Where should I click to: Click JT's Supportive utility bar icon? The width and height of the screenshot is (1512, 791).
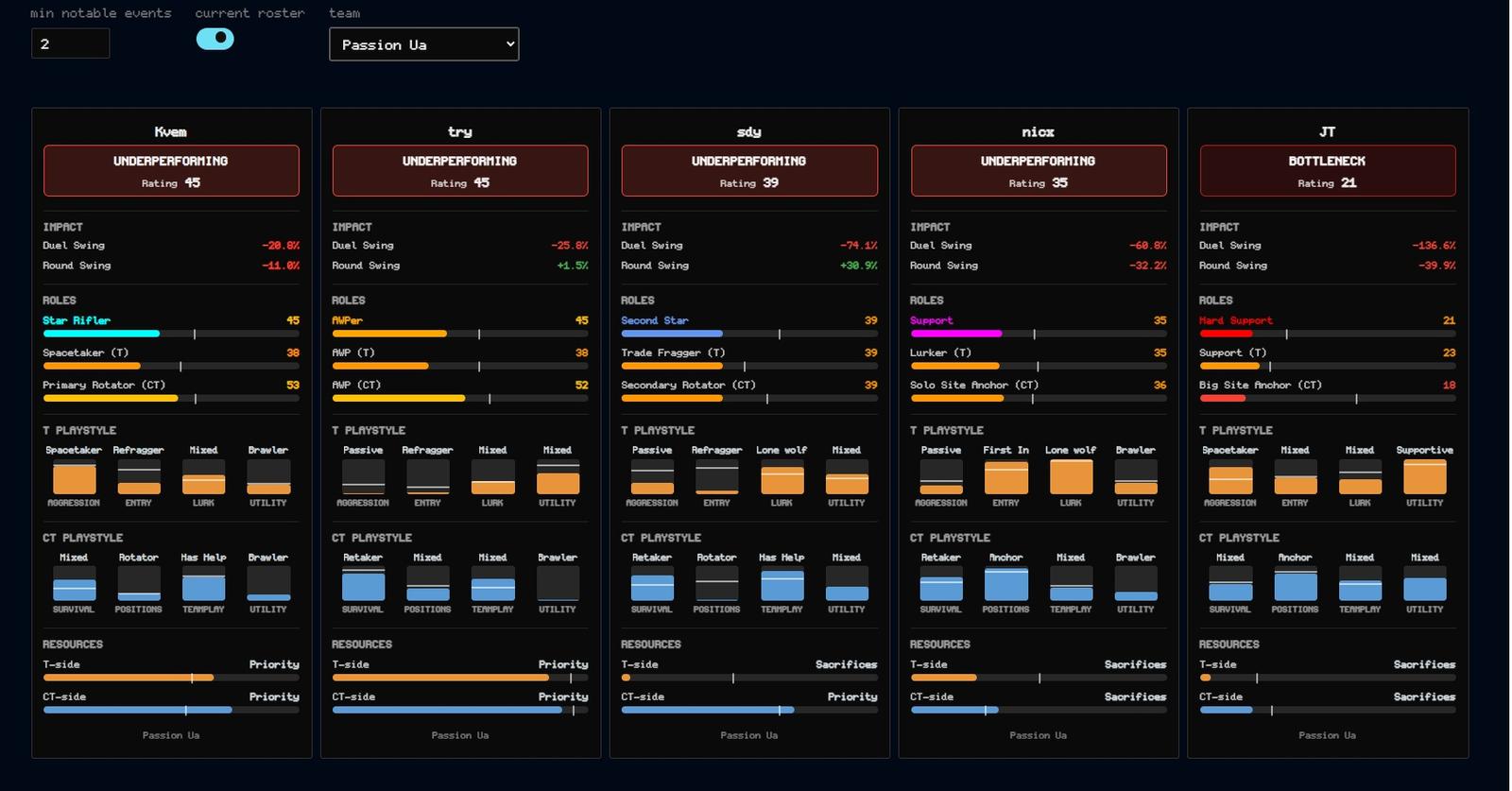click(1424, 477)
